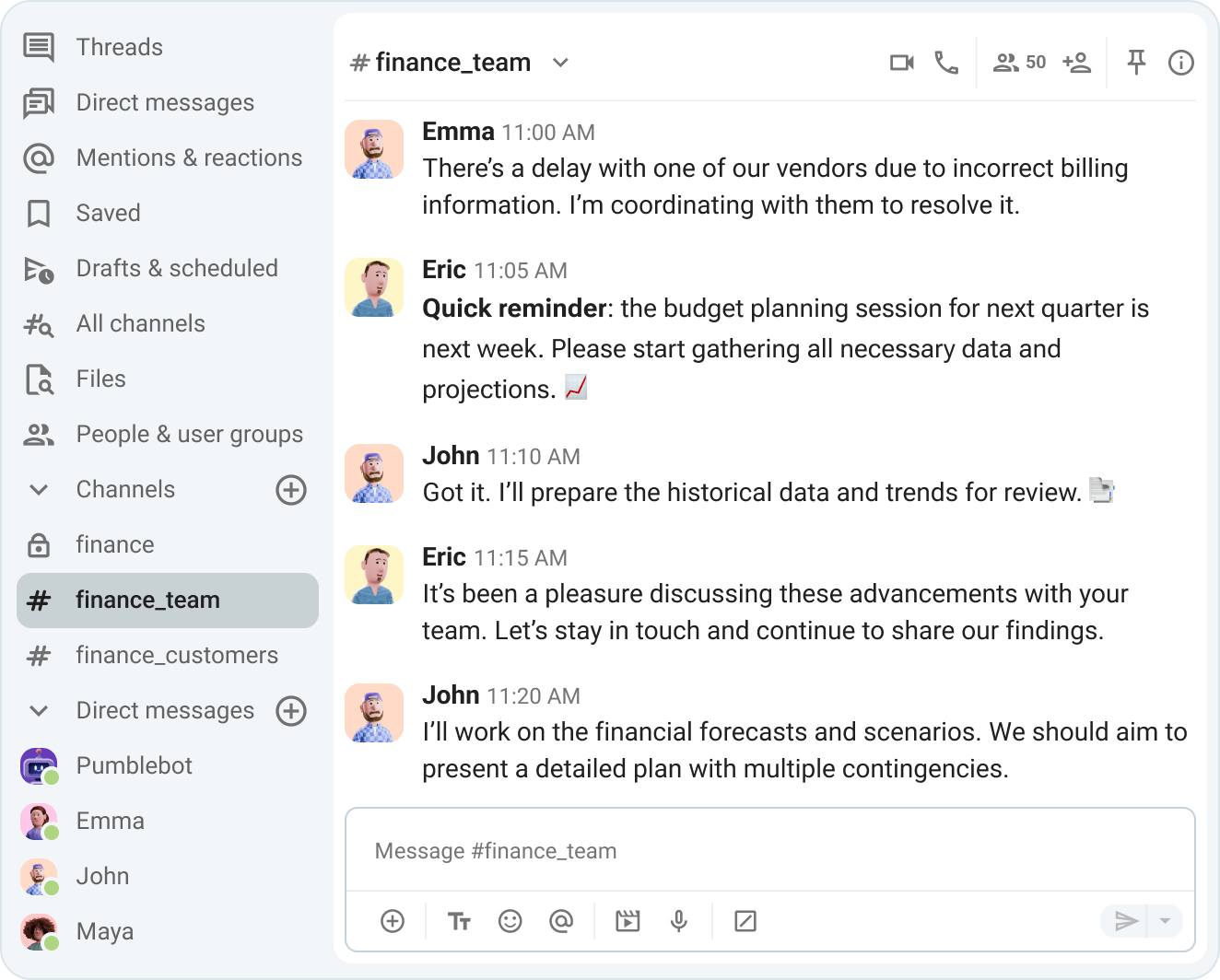The image size is (1220, 980).
Task: Mention someone with the @ icon
Action: 562,920
